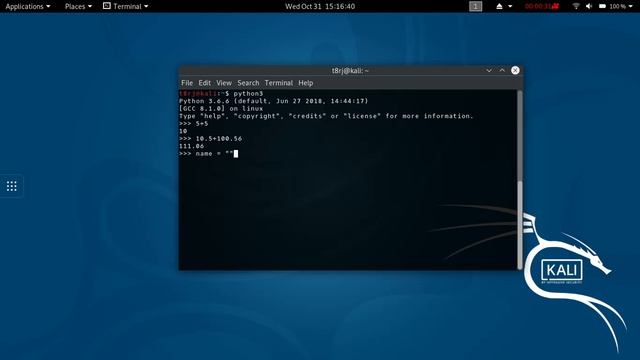Click the clock showing Wed Oct 31
Screen dimensions: 640x360
pyautogui.click(x=320, y=6)
